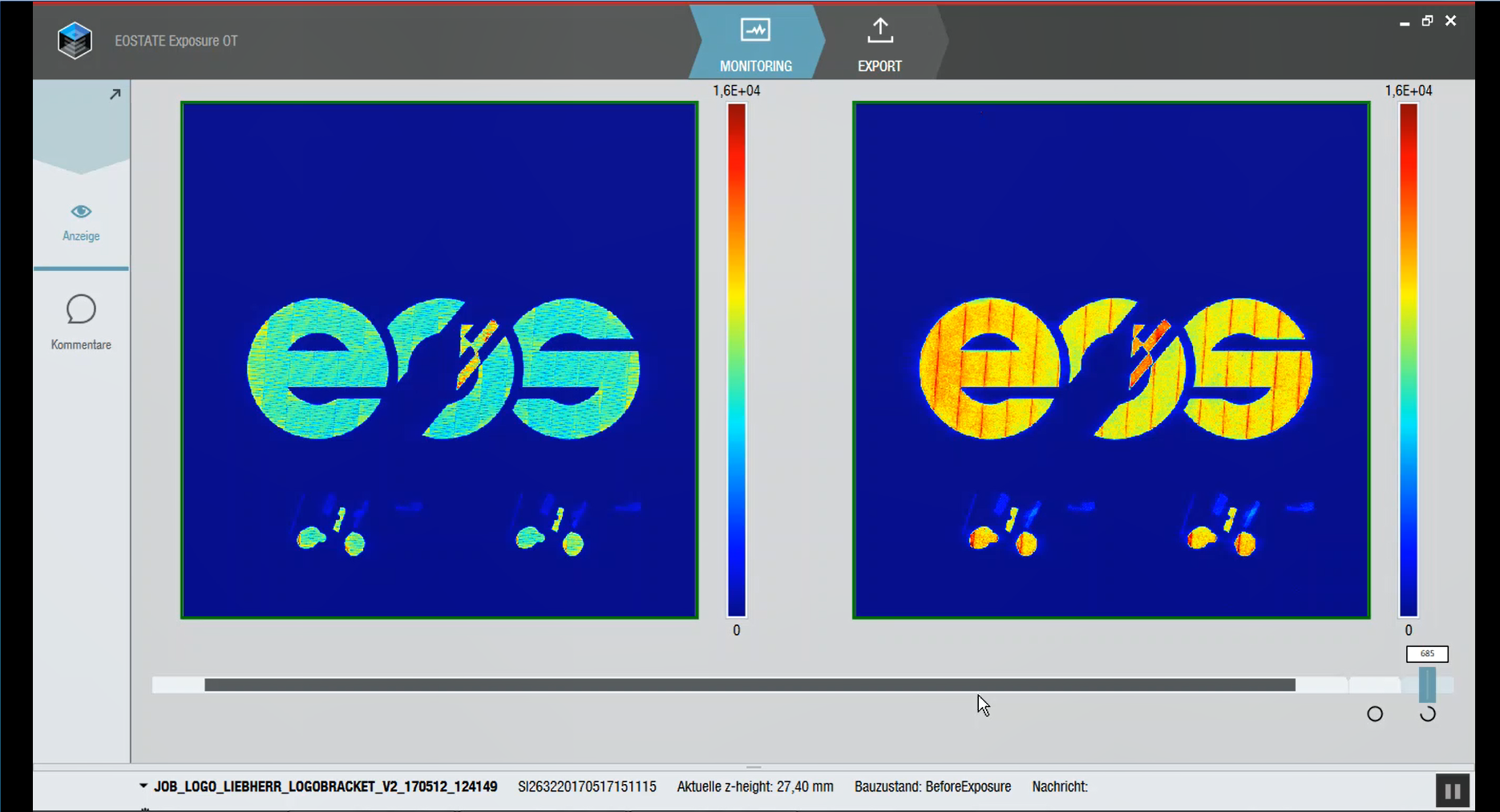Viewport: 1500px width, 812px height.
Task: Click the Nachricht label in the status bar
Action: [x=1060, y=786]
